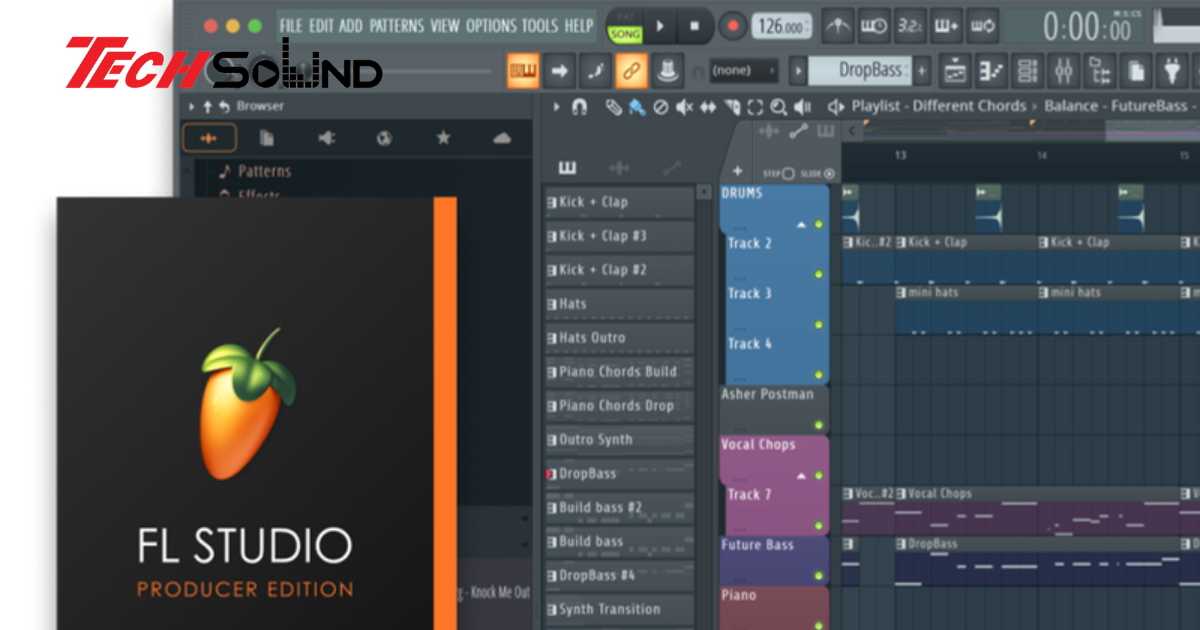Toggle the SLIDE option in Playlist

(818, 173)
